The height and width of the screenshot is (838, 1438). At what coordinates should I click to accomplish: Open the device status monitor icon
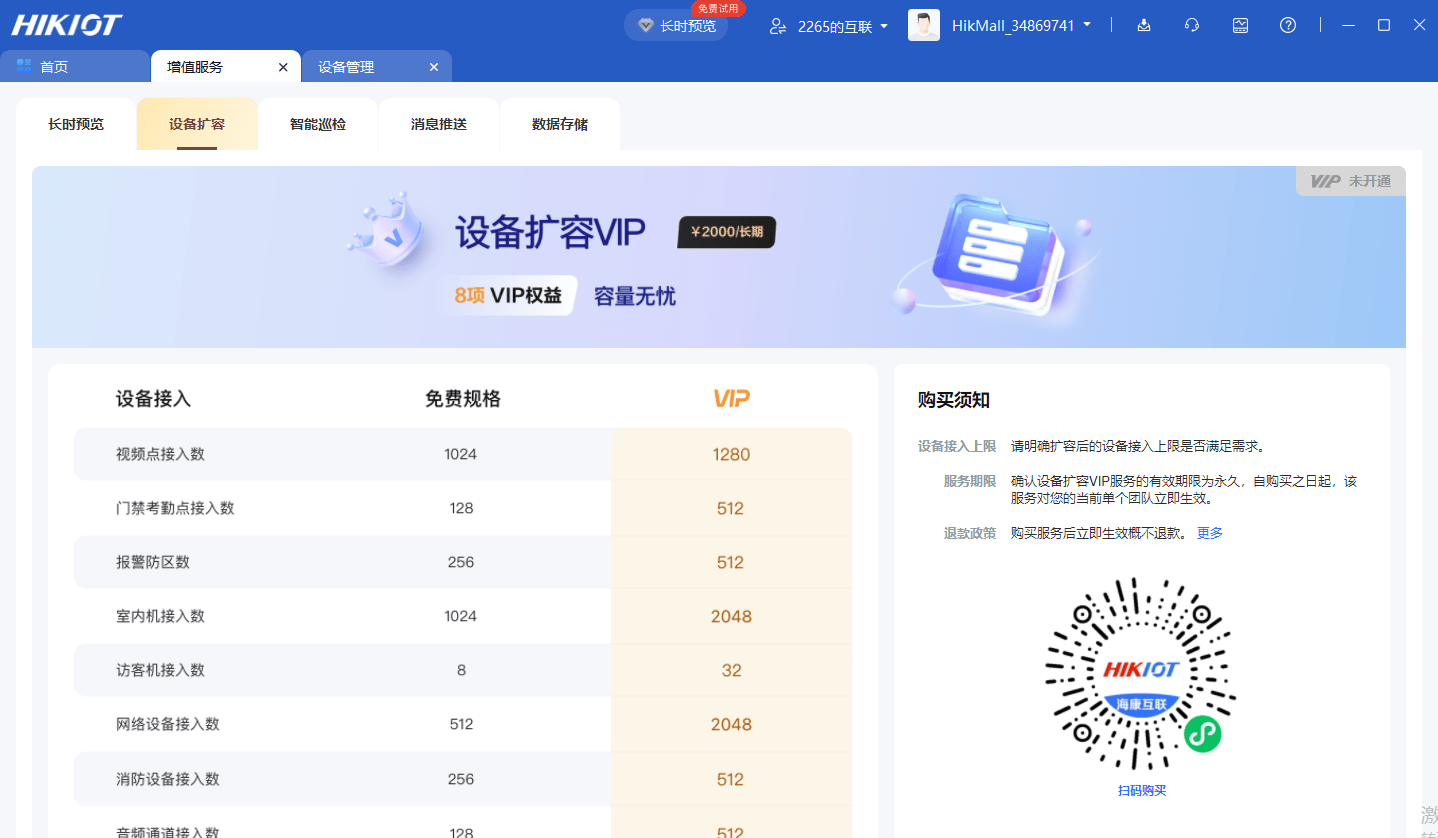coord(1240,24)
